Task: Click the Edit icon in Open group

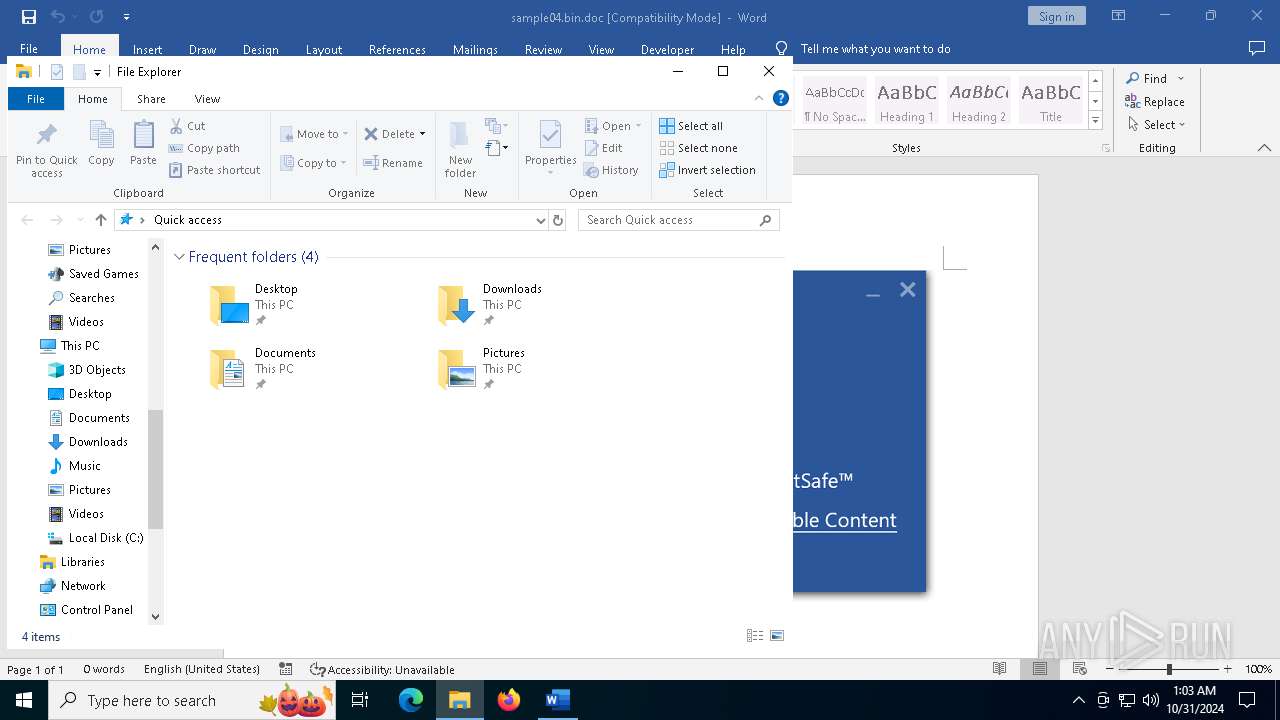Action: pyautogui.click(x=591, y=148)
